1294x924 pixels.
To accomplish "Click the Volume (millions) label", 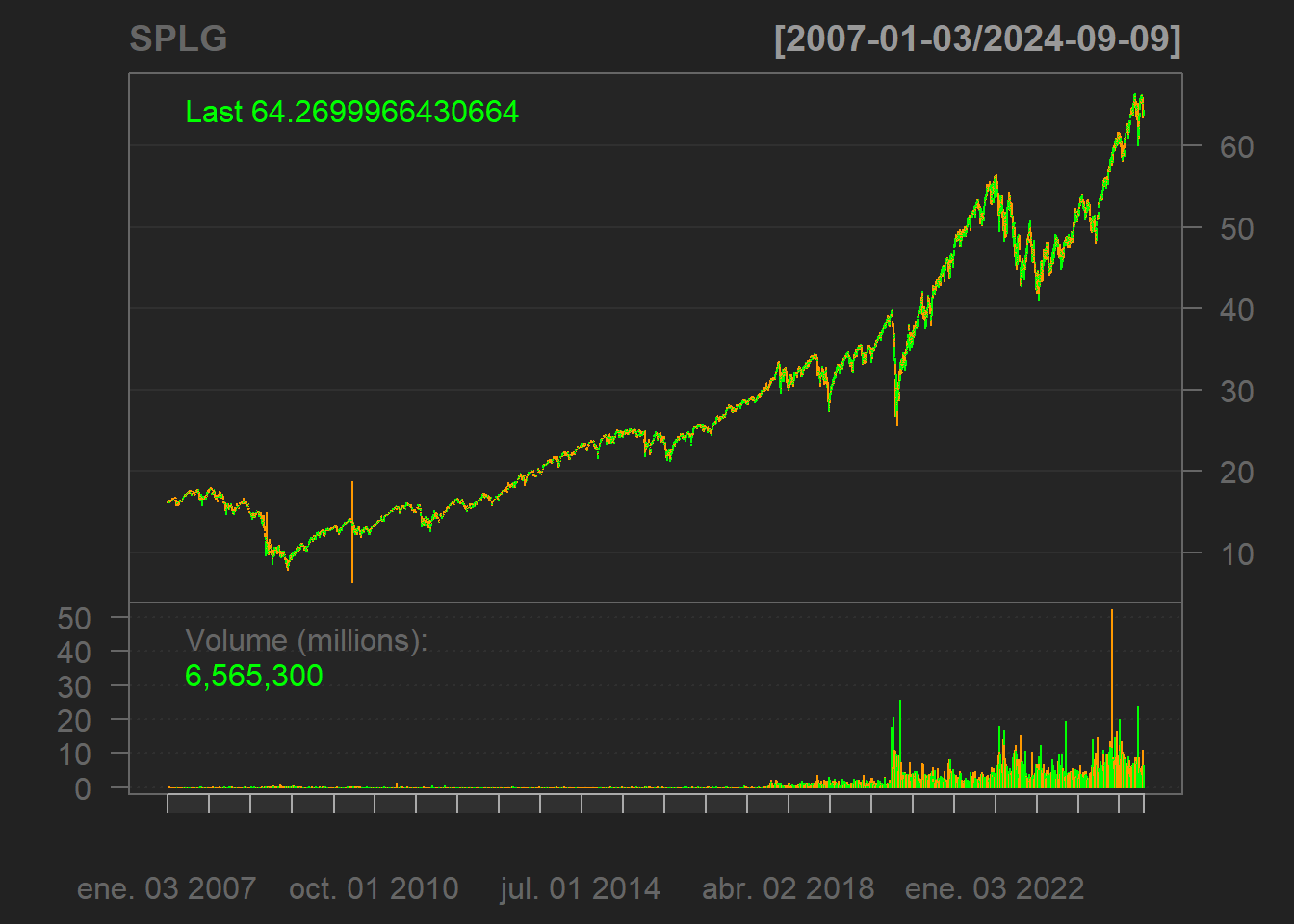I will point(305,640).
